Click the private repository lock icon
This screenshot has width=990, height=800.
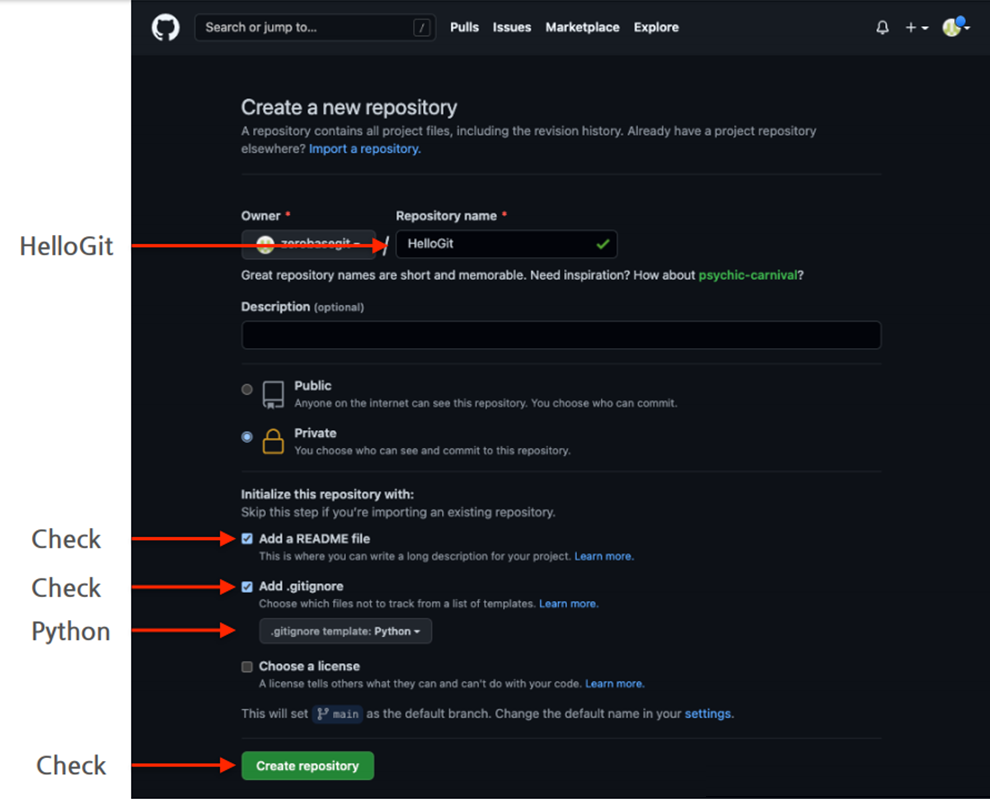point(273,441)
